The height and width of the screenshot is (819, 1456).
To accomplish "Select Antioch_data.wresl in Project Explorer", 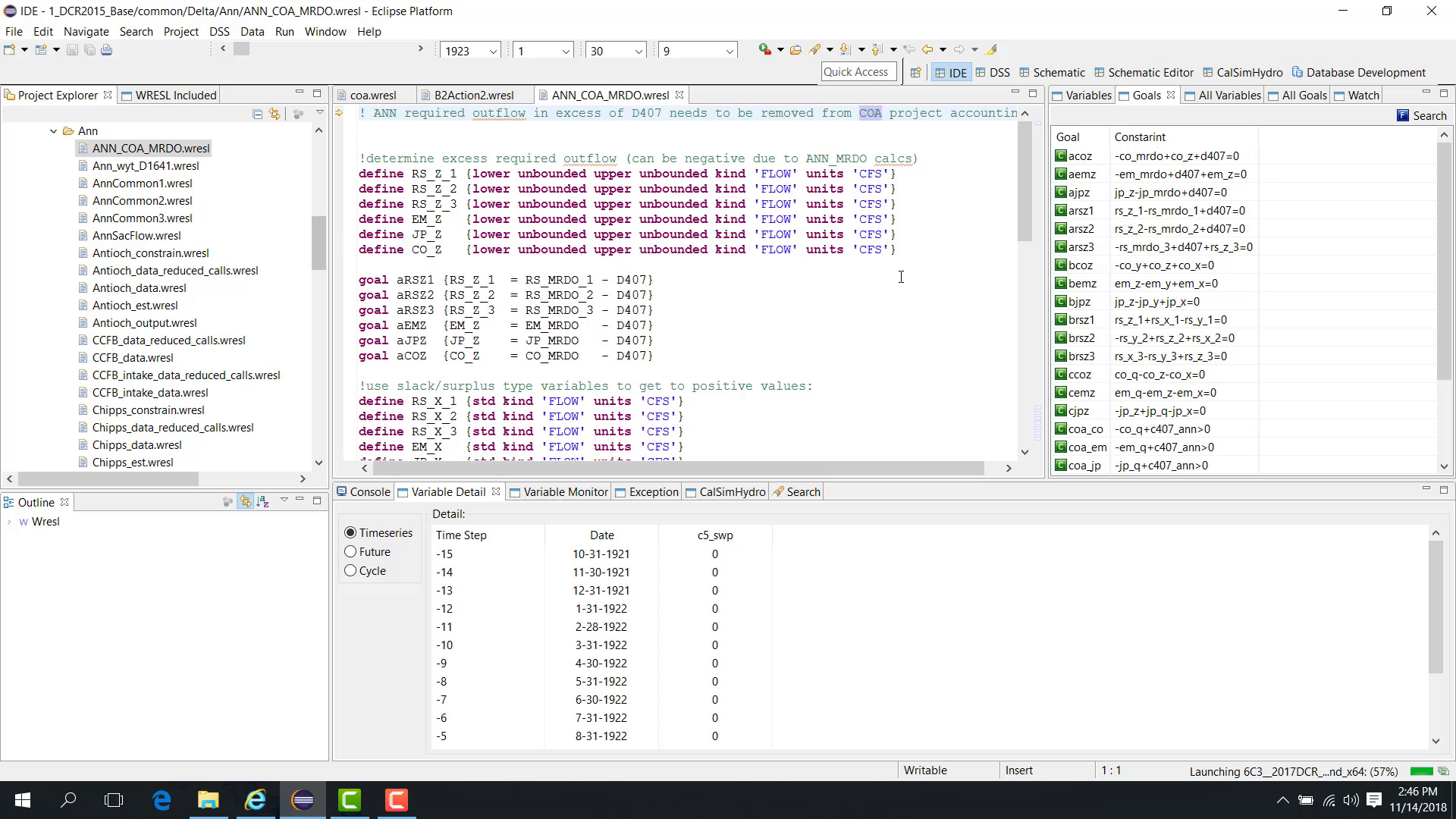I will [140, 288].
